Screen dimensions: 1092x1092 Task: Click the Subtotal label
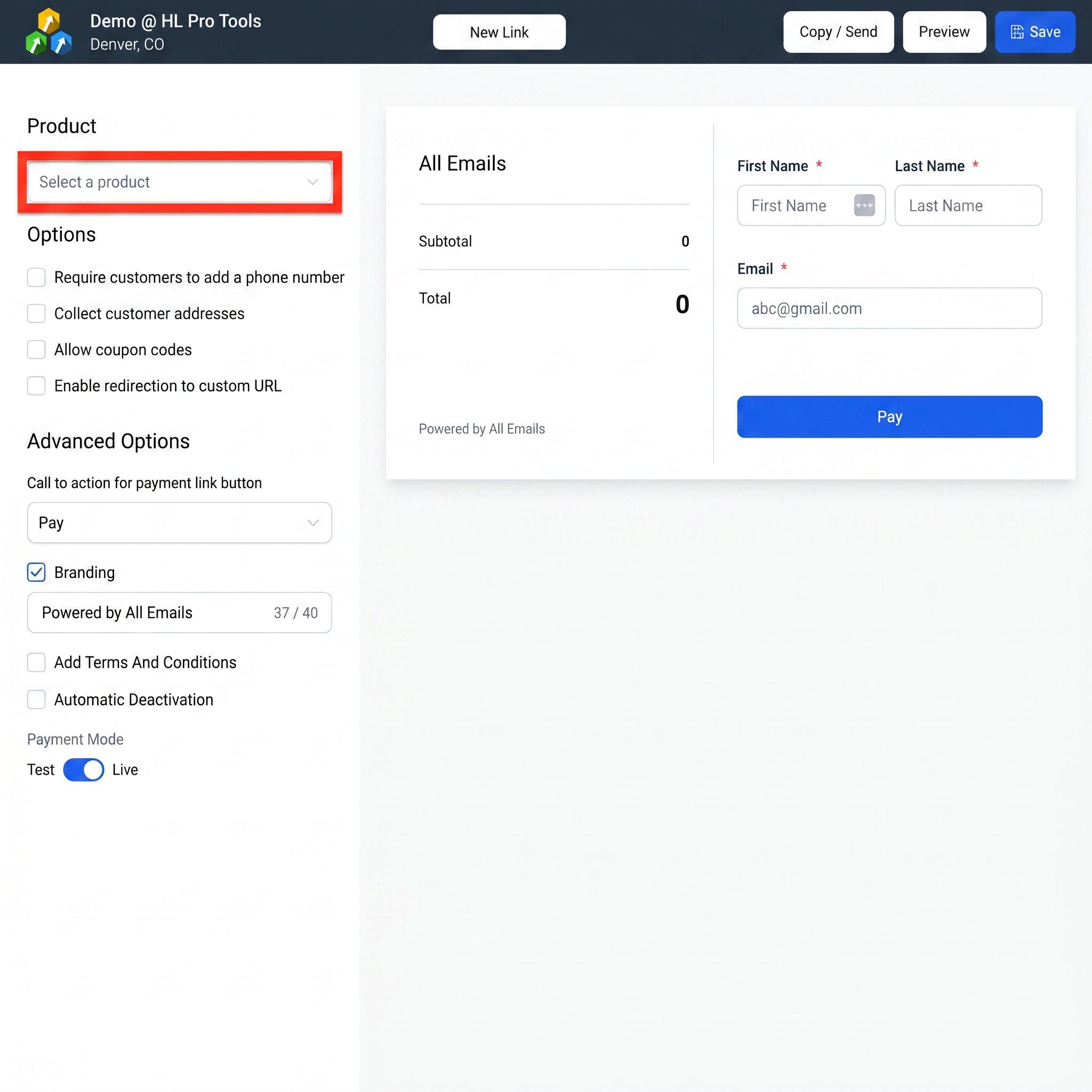(445, 242)
